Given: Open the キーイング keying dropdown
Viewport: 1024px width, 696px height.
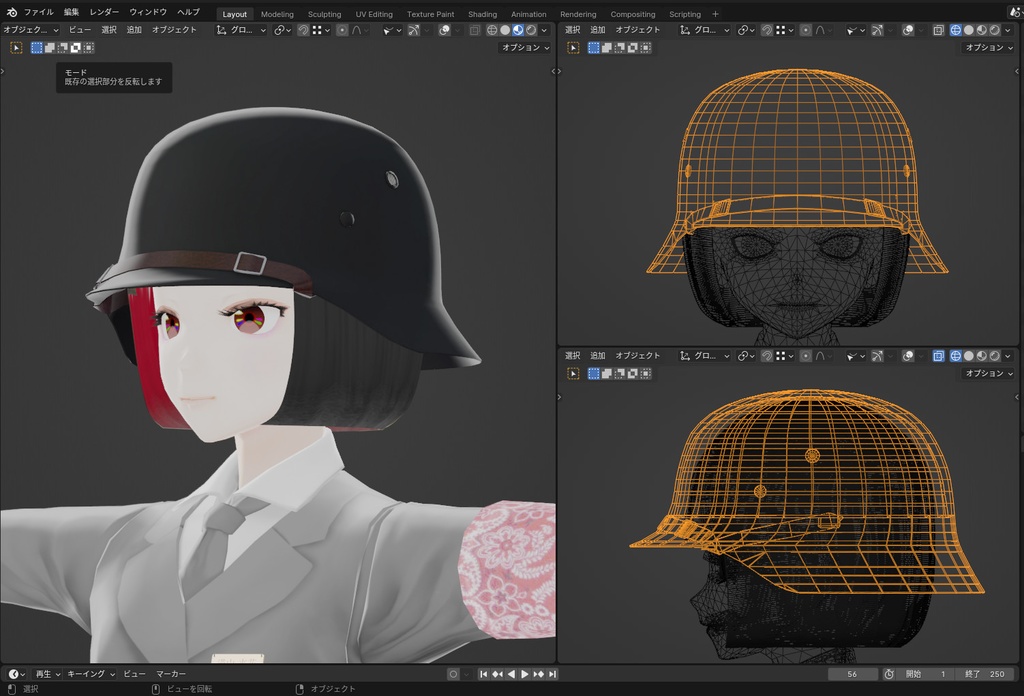Looking at the screenshot, I should click(91, 674).
